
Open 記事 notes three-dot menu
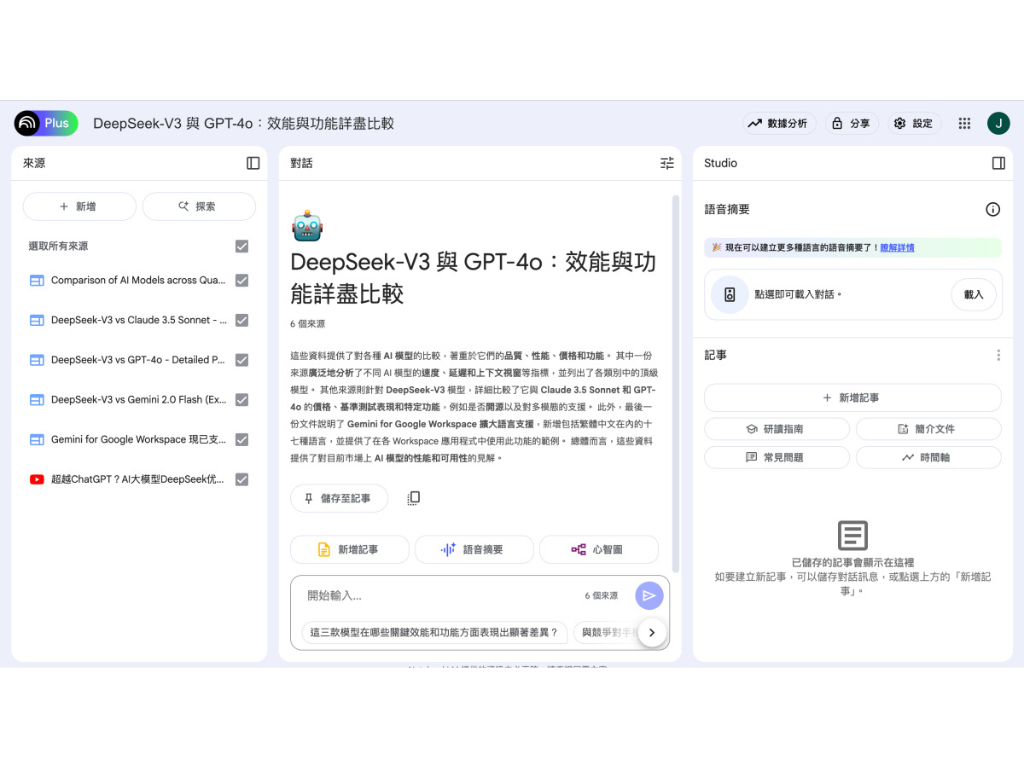[x=998, y=355]
